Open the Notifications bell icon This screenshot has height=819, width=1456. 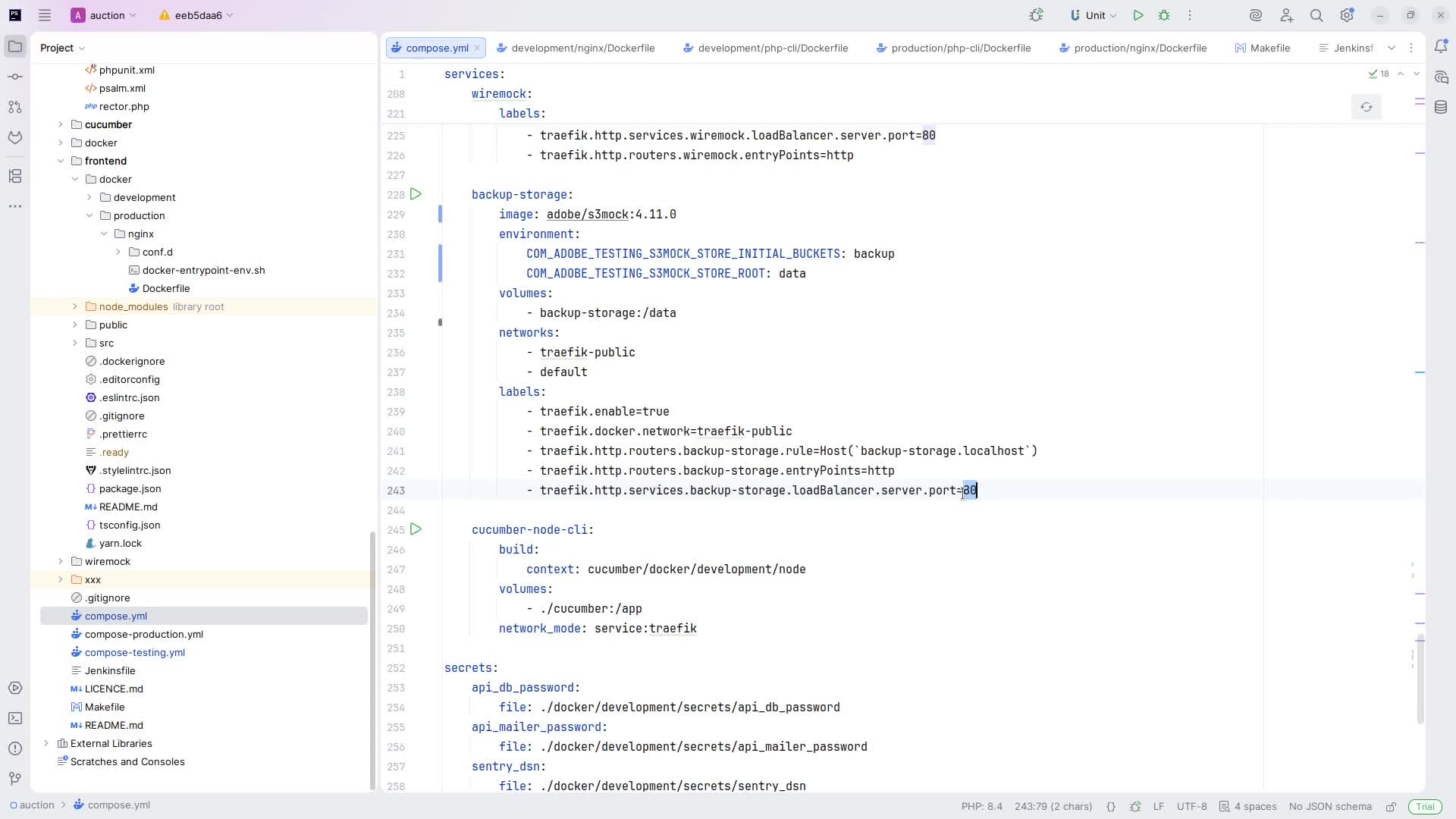[x=1441, y=47]
